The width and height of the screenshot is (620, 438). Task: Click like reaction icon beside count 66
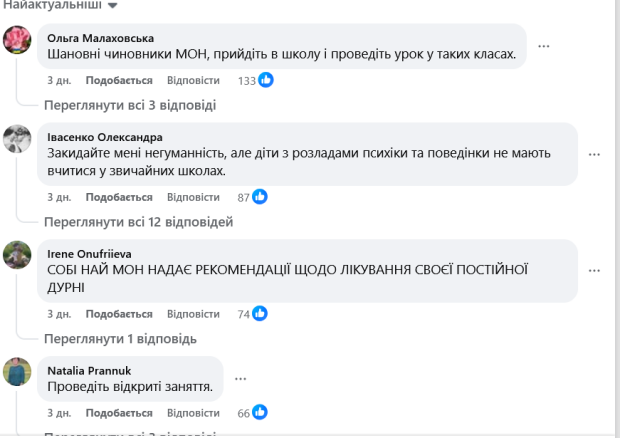coord(259,412)
